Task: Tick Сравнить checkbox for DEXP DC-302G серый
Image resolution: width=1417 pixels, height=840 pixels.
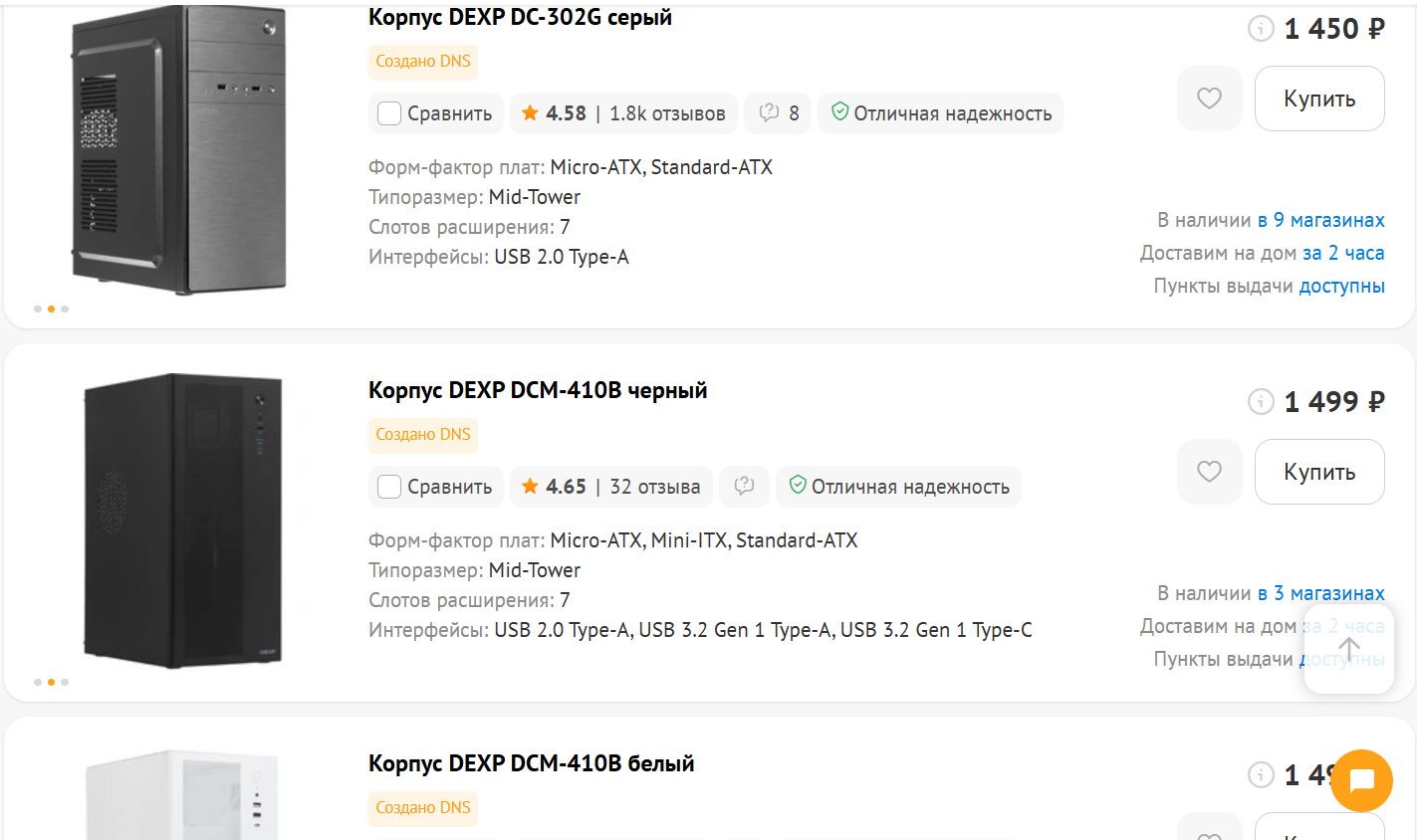Action: point(389,113)
